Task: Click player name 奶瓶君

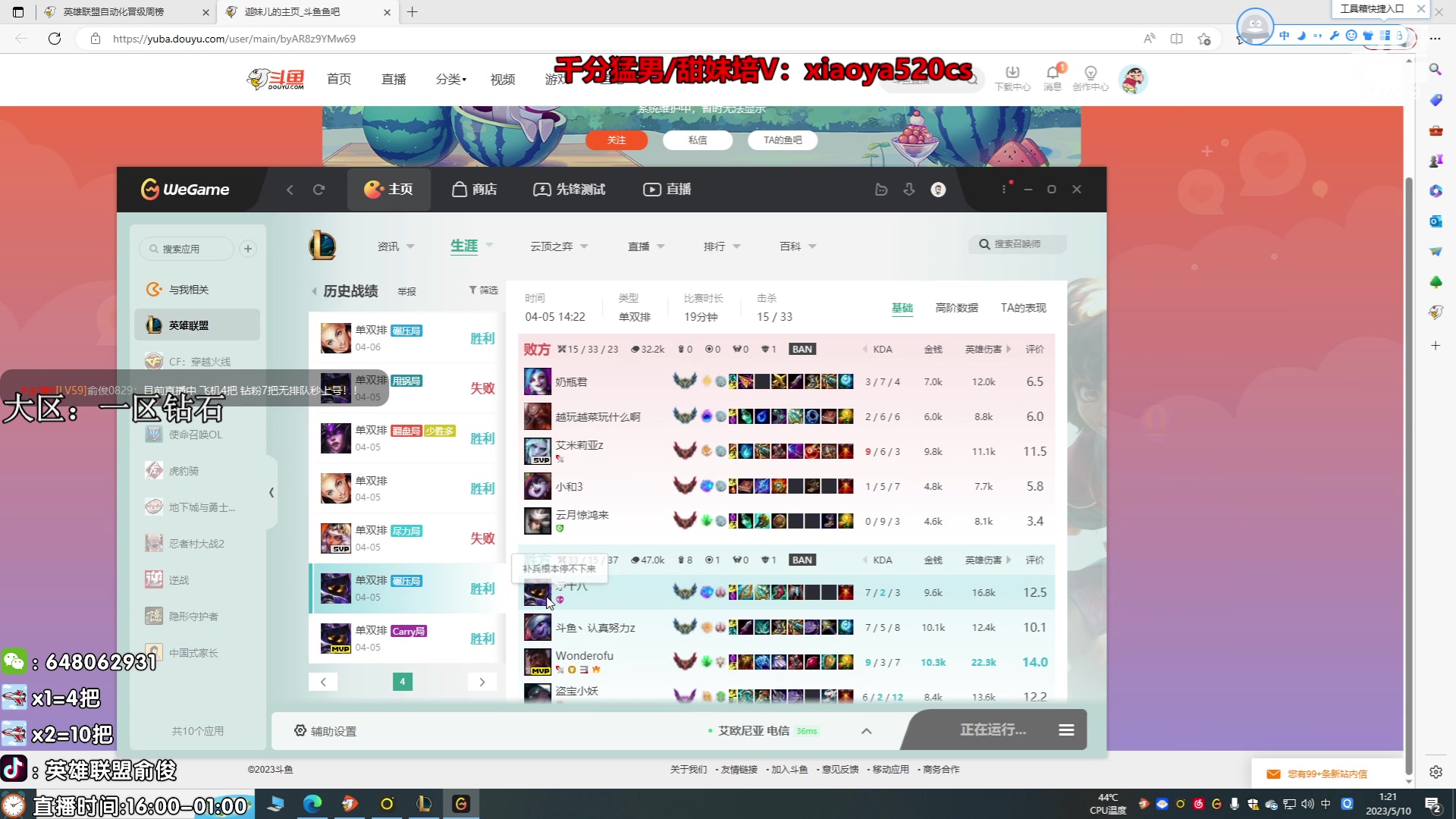Action: (571, 382)
